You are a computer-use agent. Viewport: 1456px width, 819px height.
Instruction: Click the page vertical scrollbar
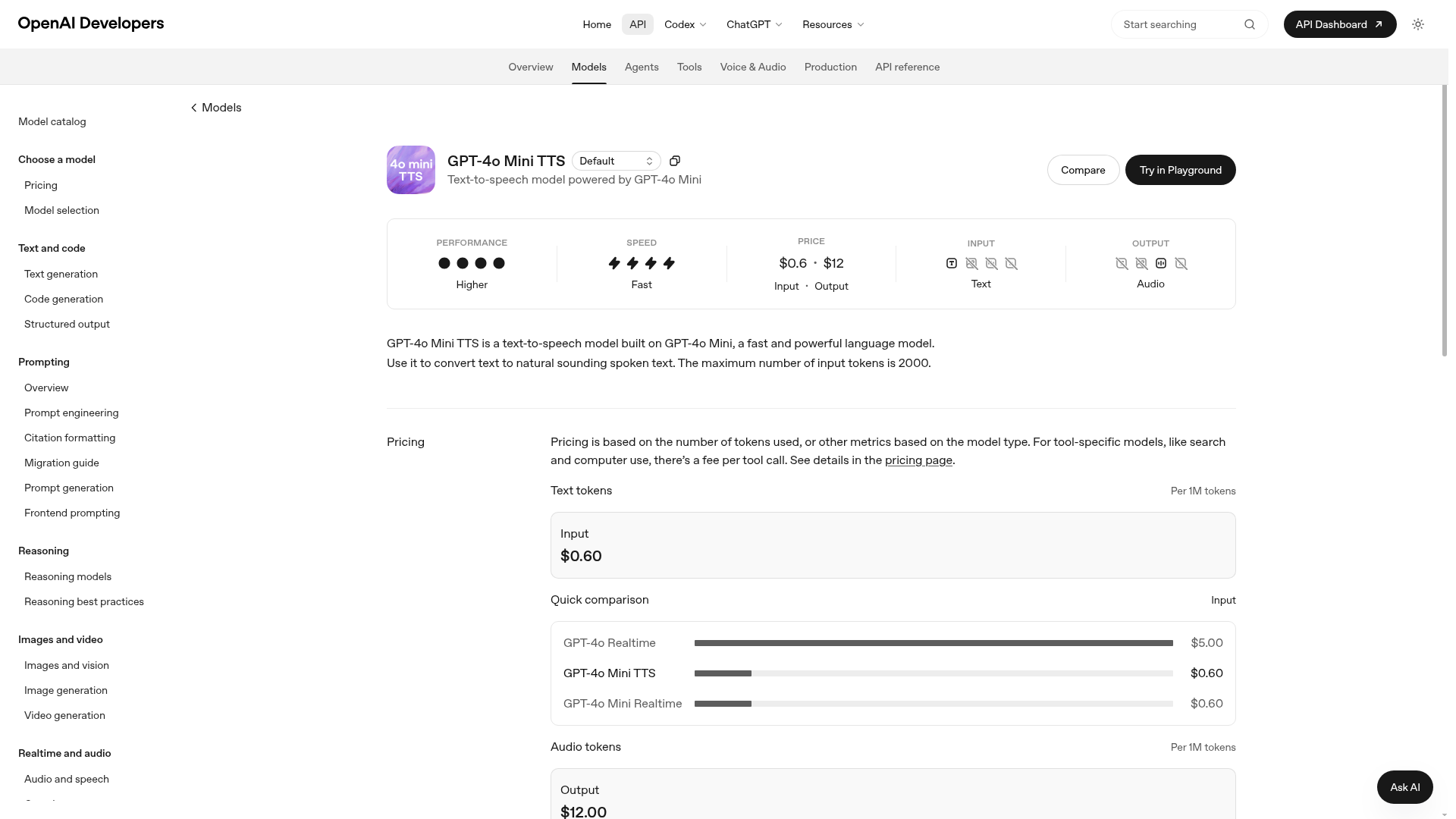pos(1445,220)
